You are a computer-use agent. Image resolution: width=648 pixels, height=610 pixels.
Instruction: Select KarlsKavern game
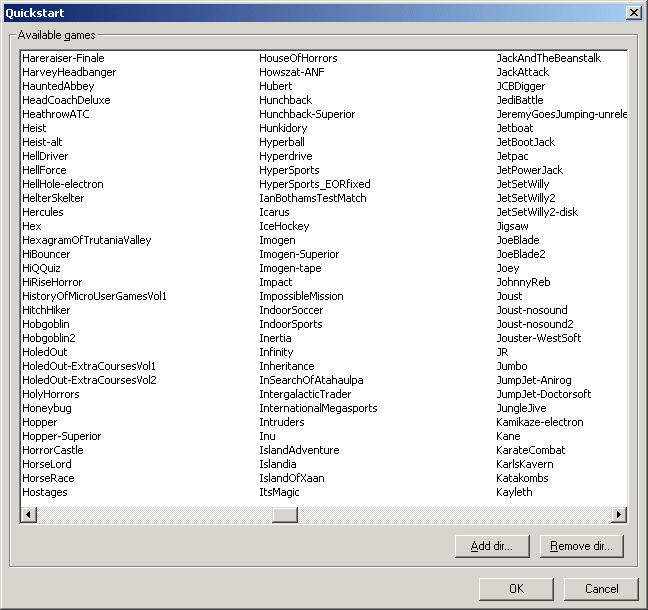click(524, 464)
